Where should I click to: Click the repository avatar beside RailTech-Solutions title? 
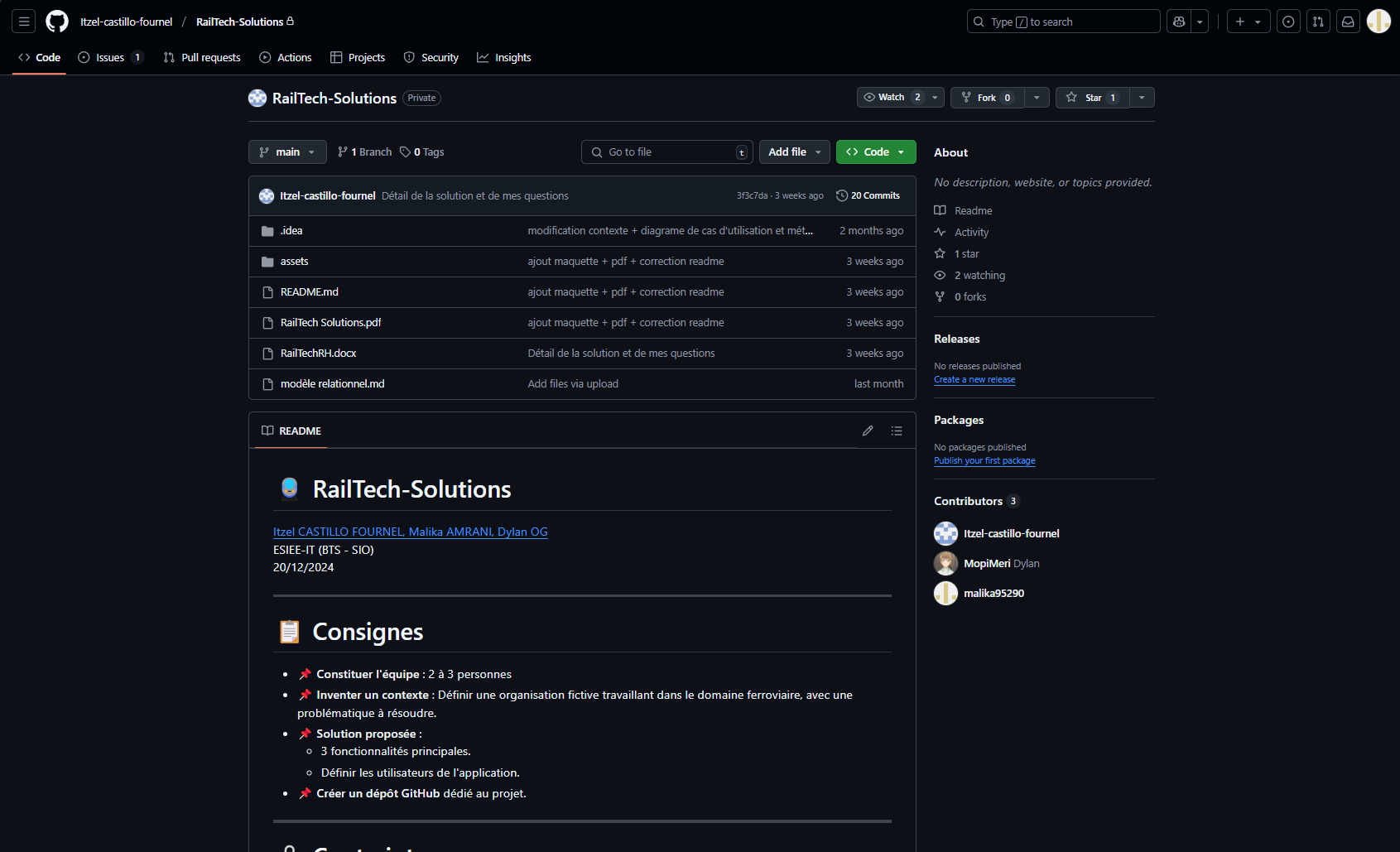pos(257,98)
